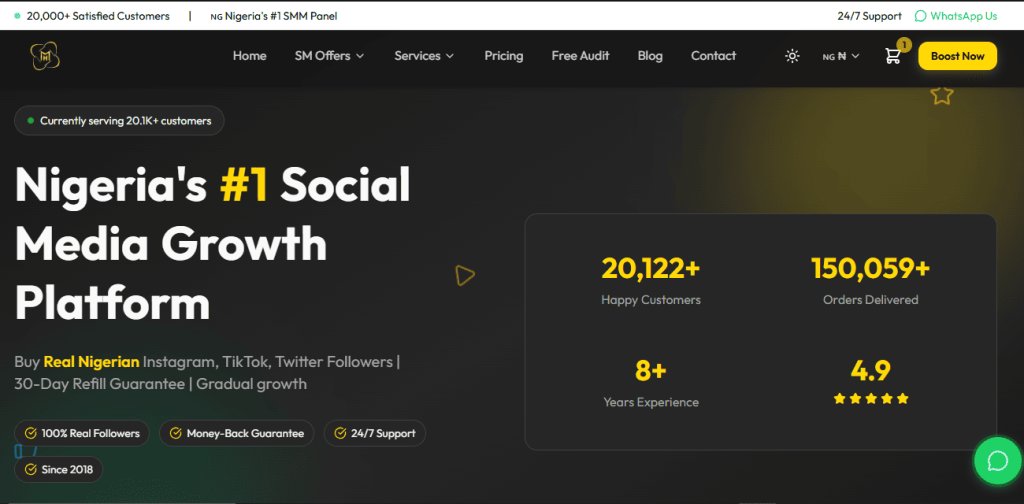Click the five-star rating row
This screenshot has width=1024, height=504.
(871, 398)
